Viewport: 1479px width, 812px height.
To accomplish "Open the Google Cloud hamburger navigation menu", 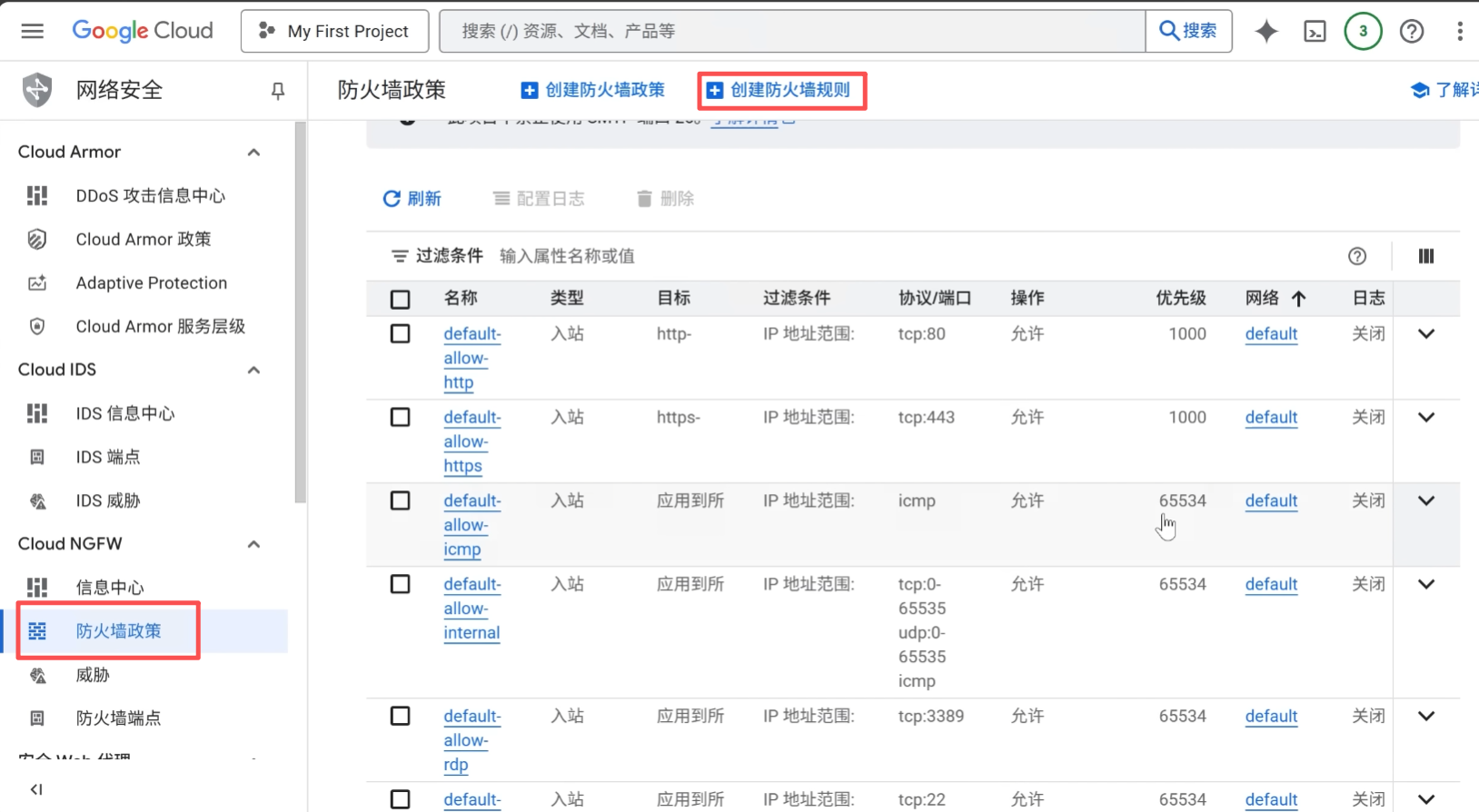I will tap(33, 31).
